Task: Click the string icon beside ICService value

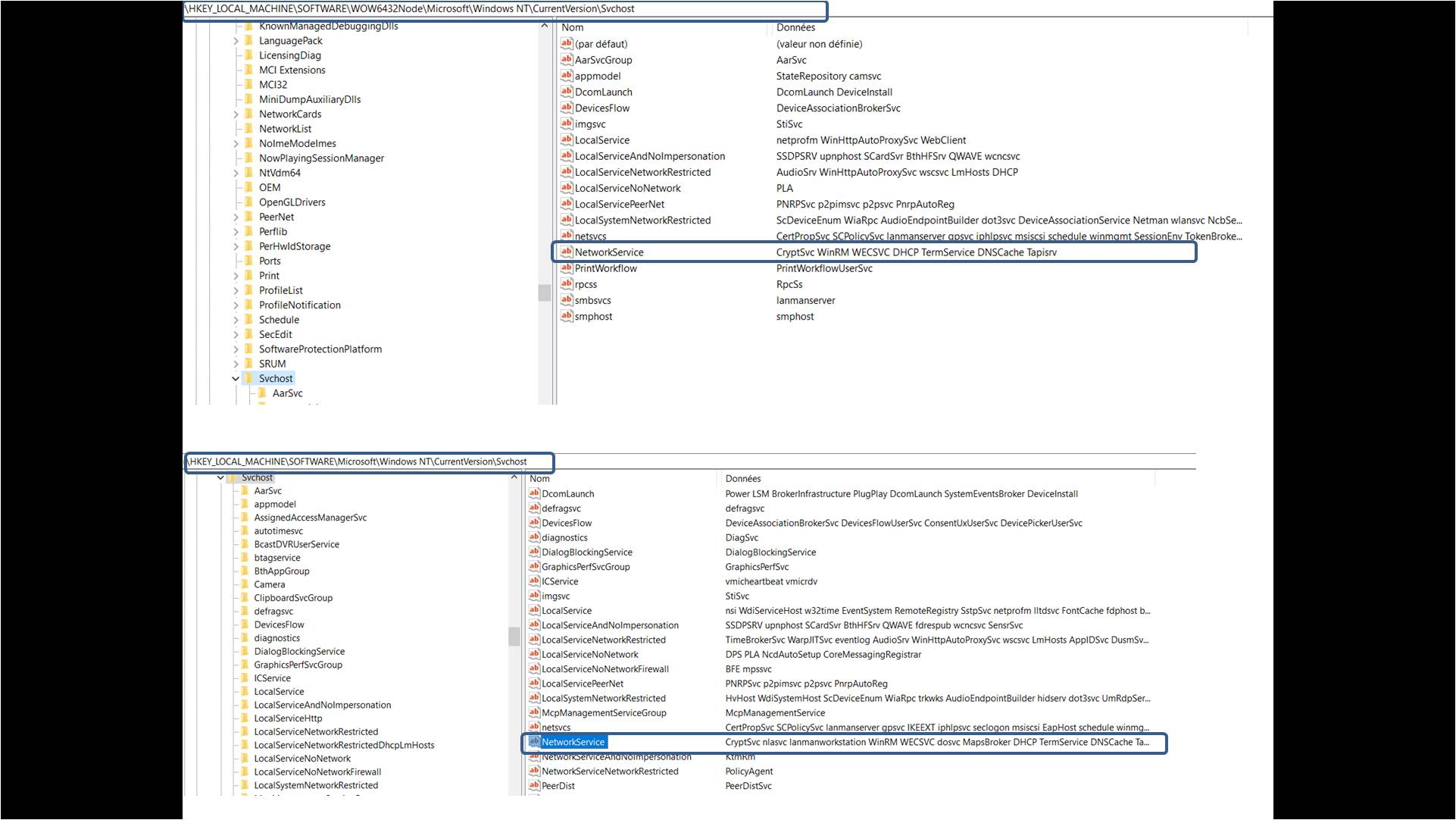Action: click(x=534, y=581)
